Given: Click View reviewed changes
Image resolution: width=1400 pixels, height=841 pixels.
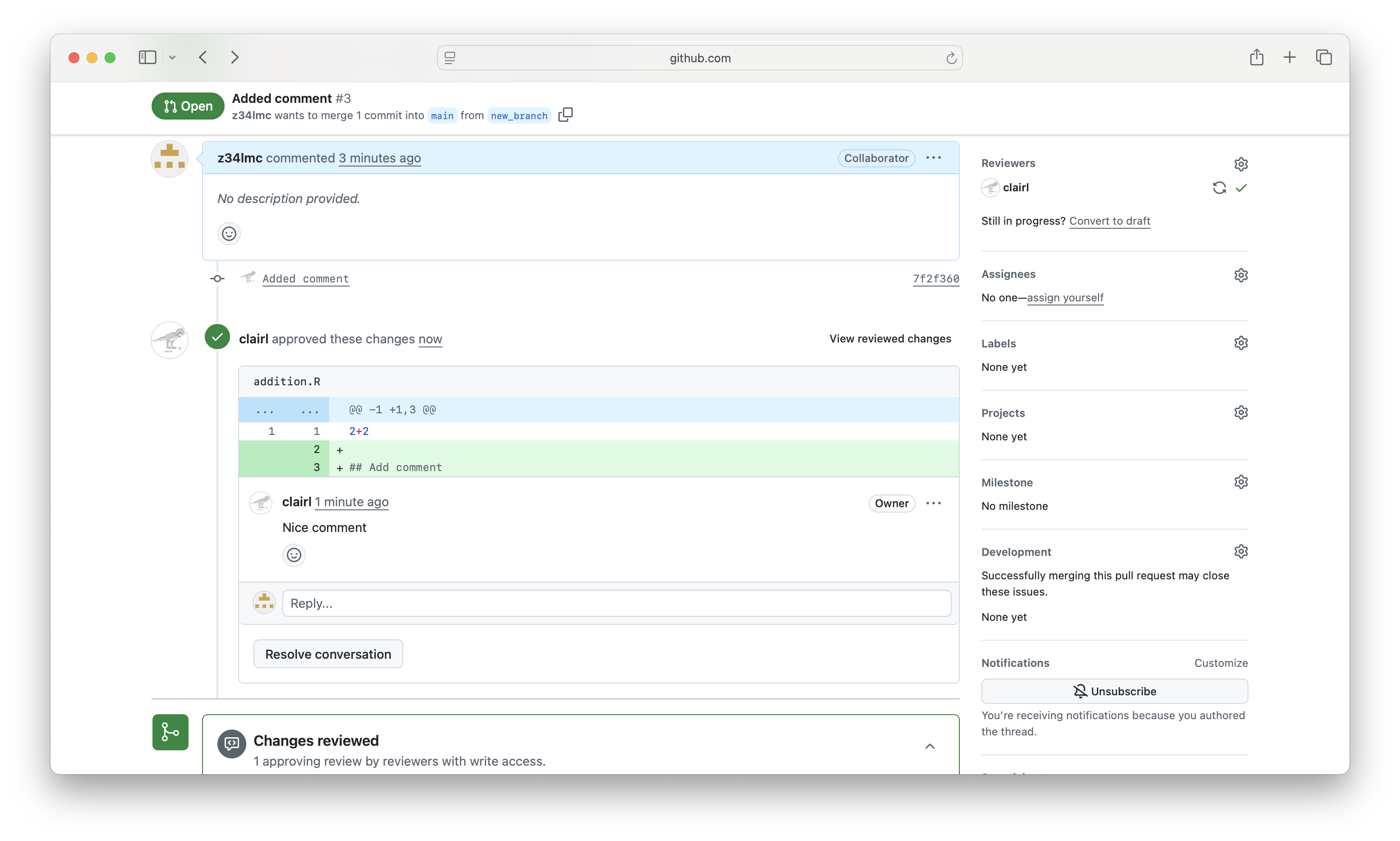Looking at the screenshot, I should [x=890, y=338].
